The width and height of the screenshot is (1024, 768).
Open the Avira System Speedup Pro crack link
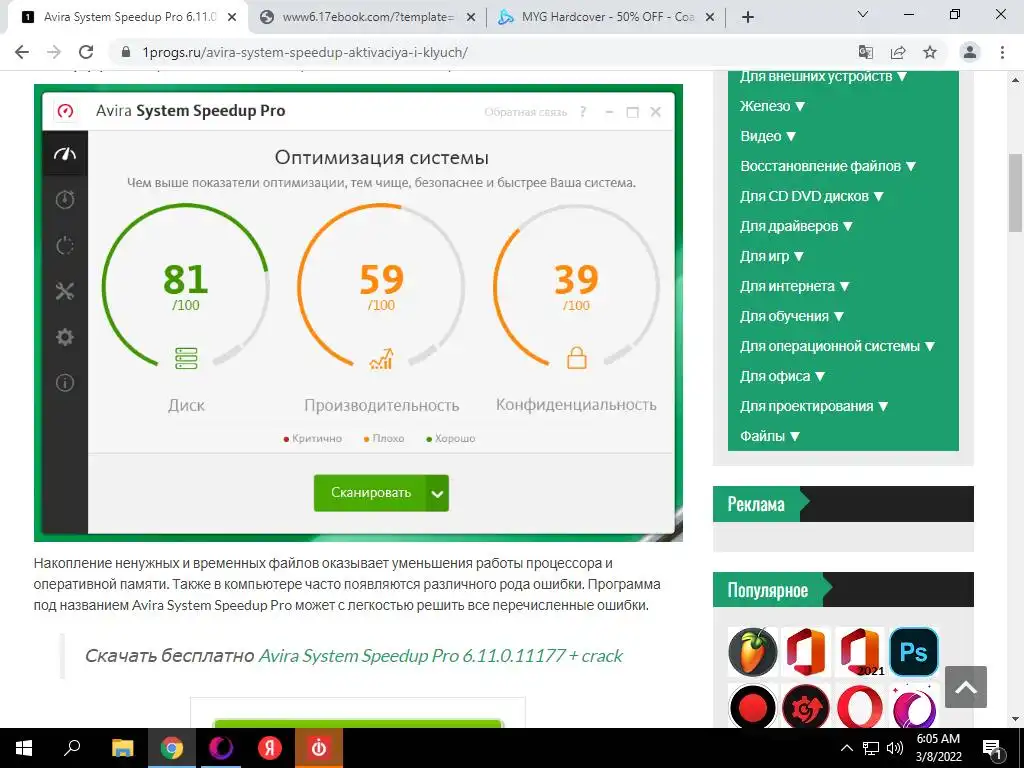point(441,656)
